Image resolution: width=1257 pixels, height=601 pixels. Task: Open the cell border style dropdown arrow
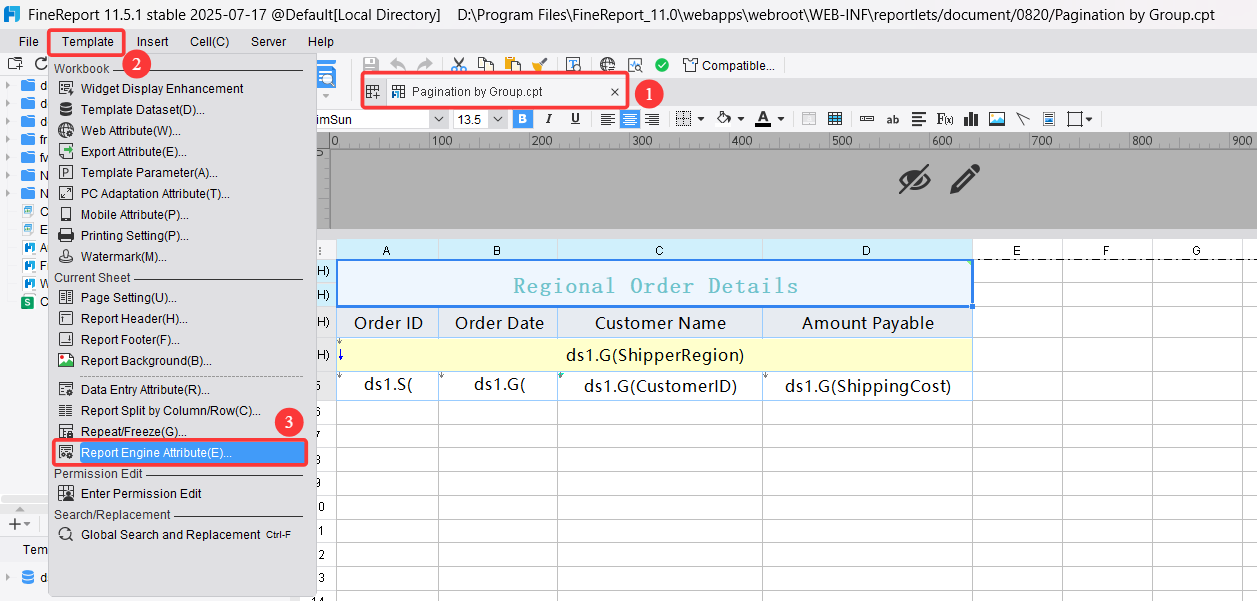[x=701, y=119]
